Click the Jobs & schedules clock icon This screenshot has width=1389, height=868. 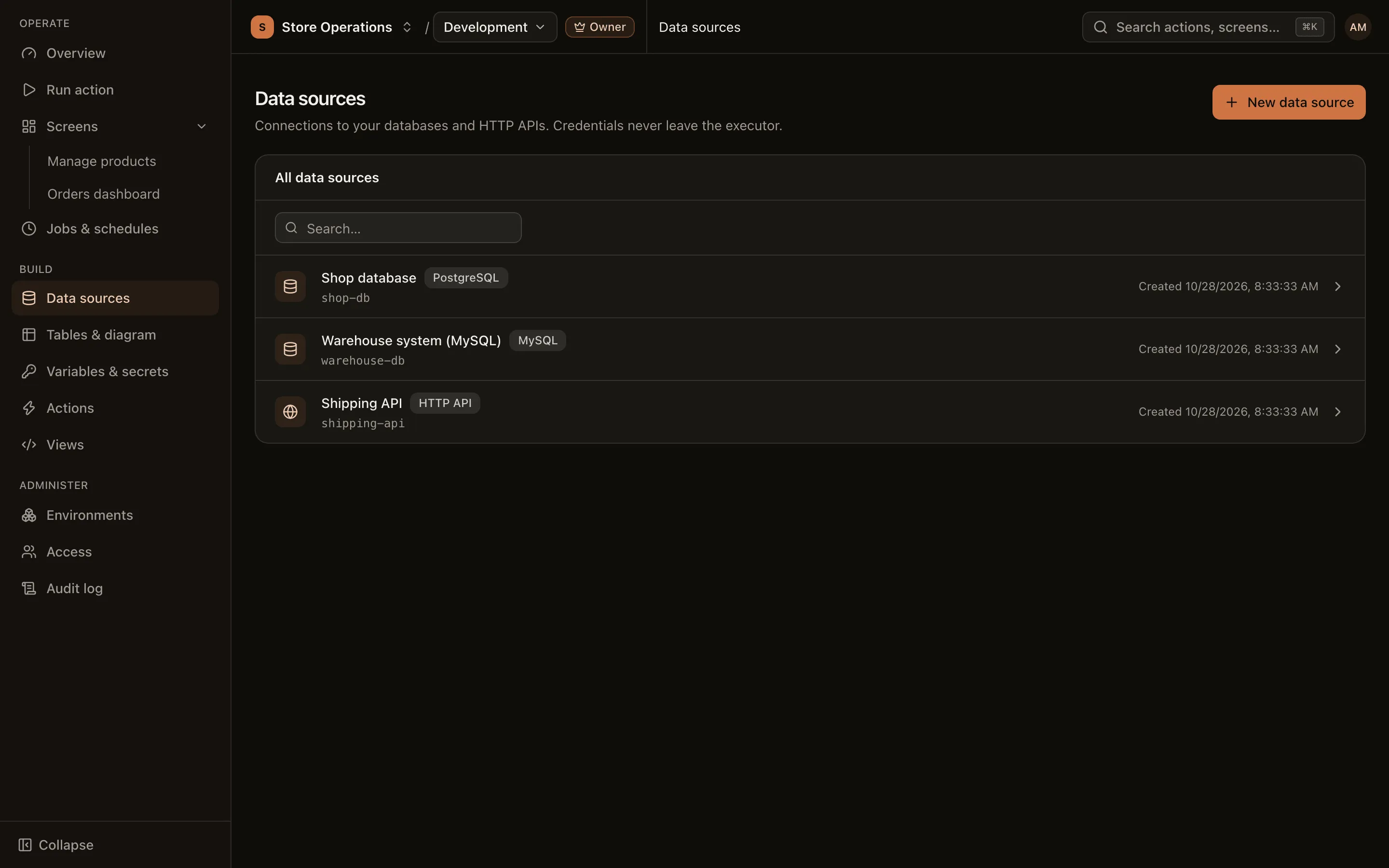29,229
